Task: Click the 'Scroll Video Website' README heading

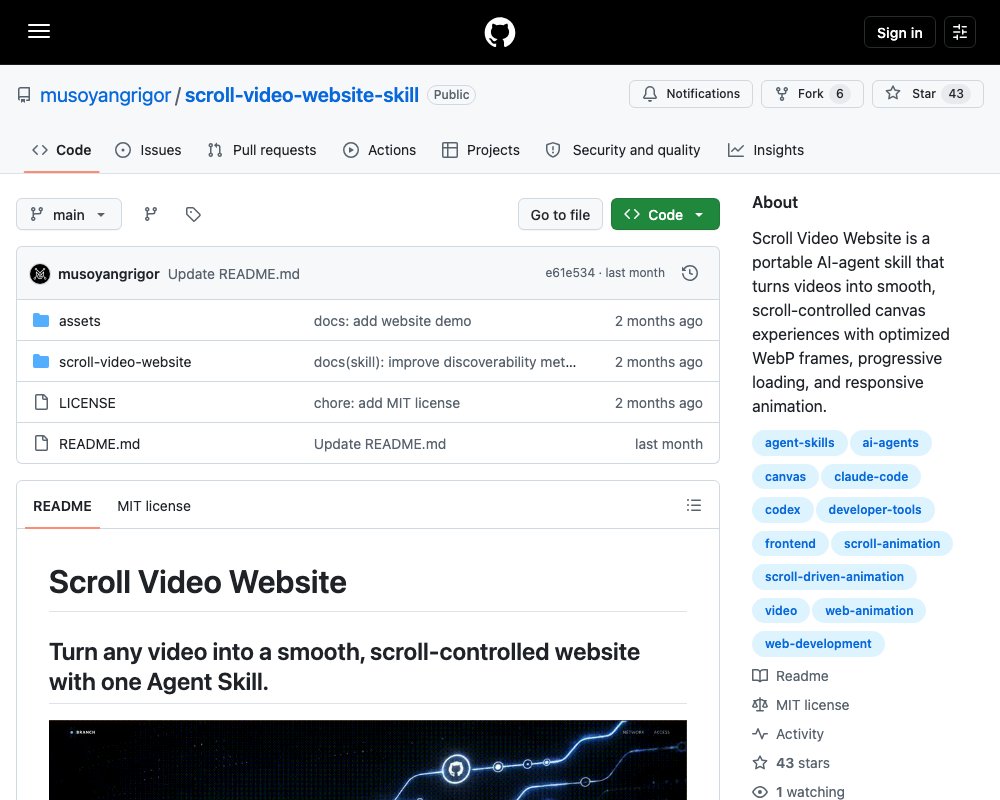Action: [x=198, y=581]
